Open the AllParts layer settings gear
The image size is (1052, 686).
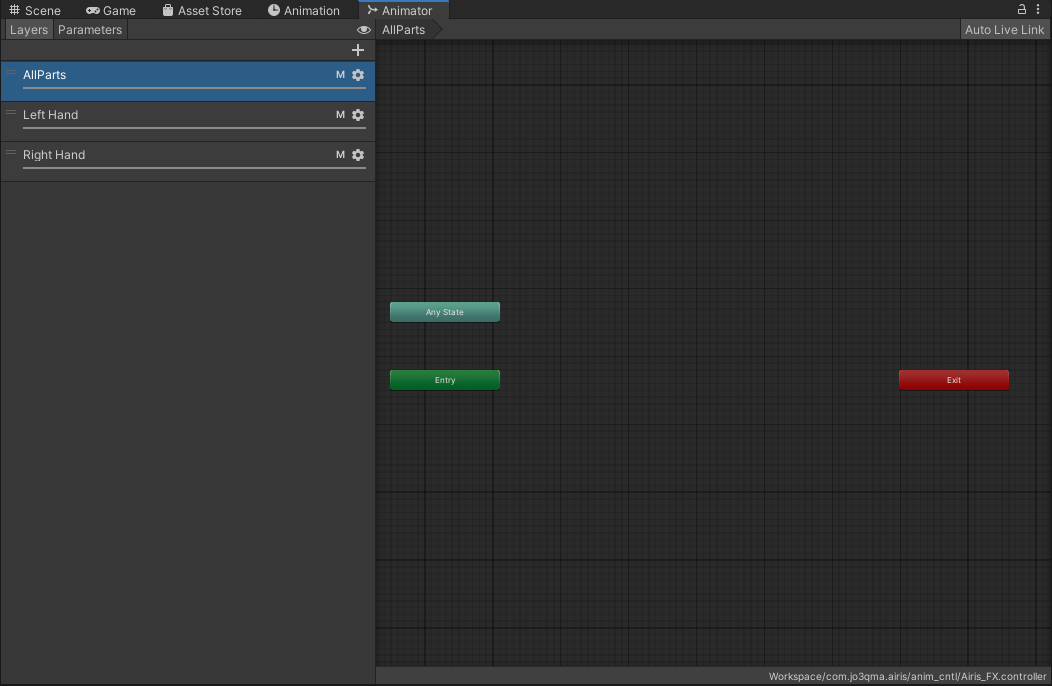(x=358, y=74)
